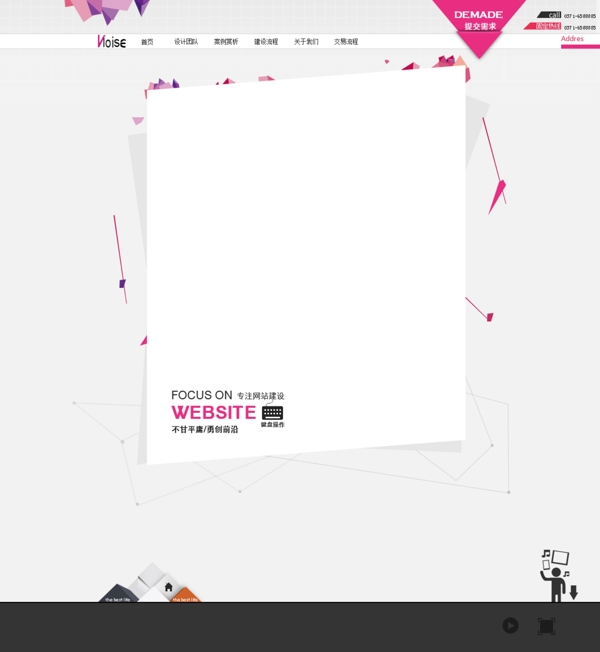Screen dimensions: 600x652
Task: Select 建设流程 in the navigation
Action: click(266, 42)
